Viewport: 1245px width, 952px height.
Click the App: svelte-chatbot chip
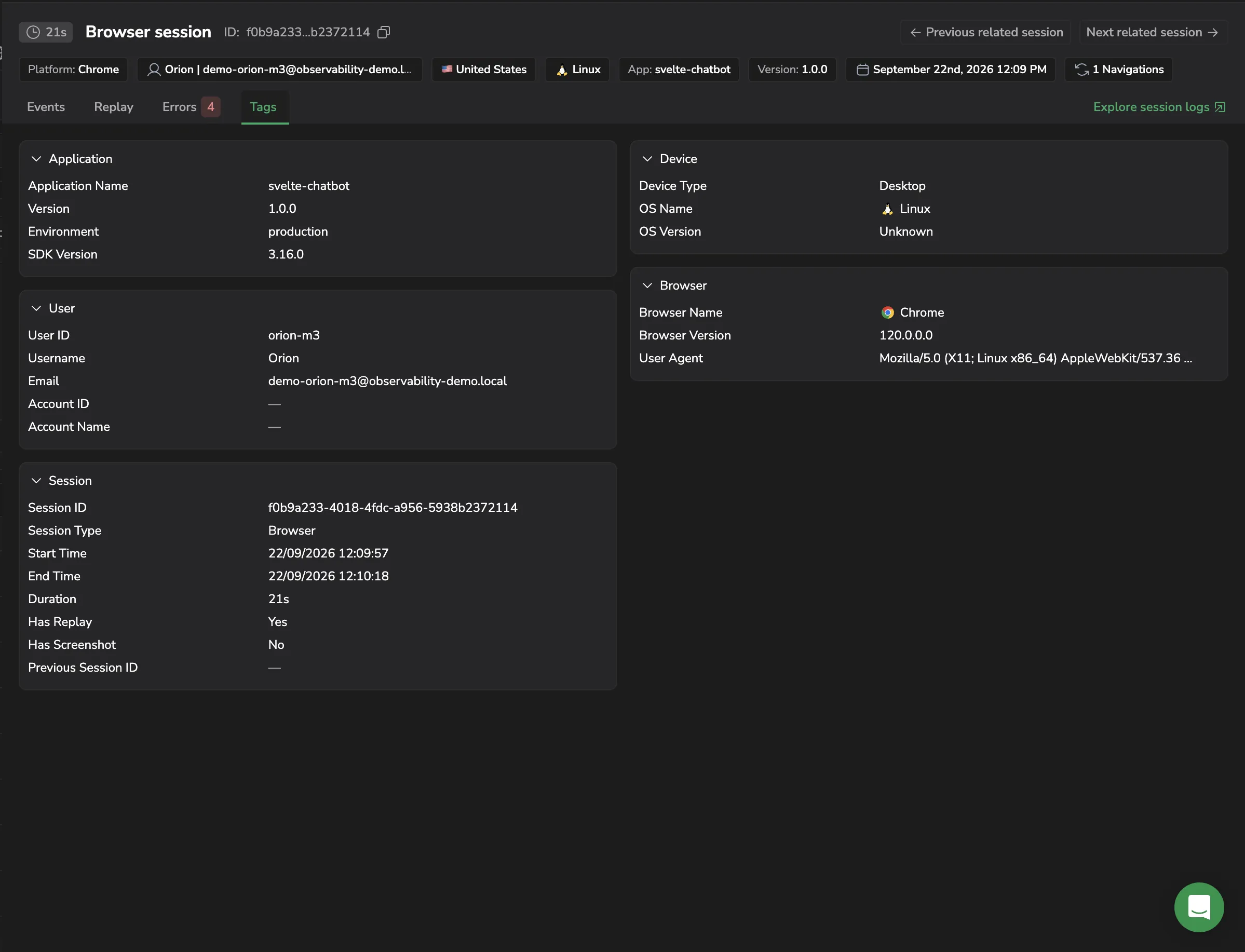pos(679,70)
